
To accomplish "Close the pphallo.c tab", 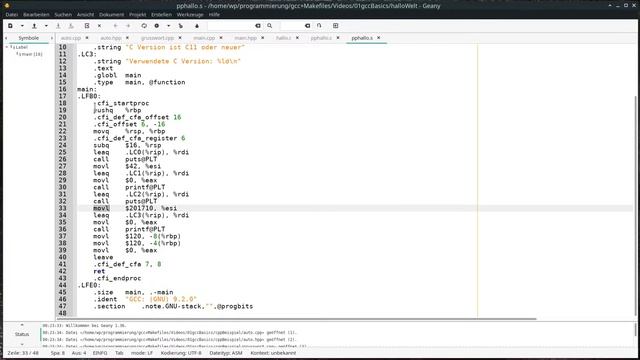I will click(x=338, y=38).
